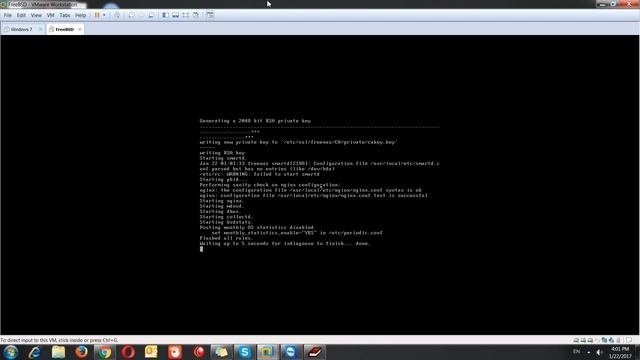Take a snapshot of this virtual machine
Image resolution: width=640 pixels, height=360 pixels.
click(131, 15)
